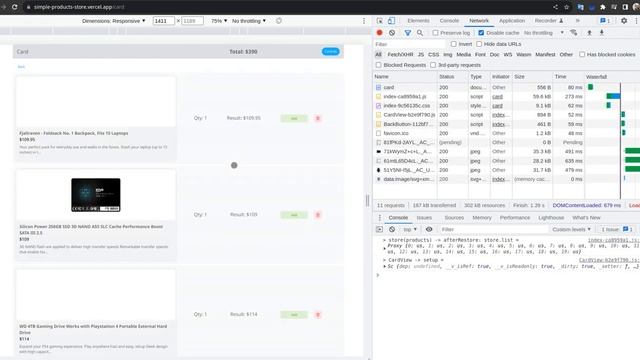Viewport: 640px width, 360px height.
Task: Click the Back link under Card header
Action: tap(21, 67)
